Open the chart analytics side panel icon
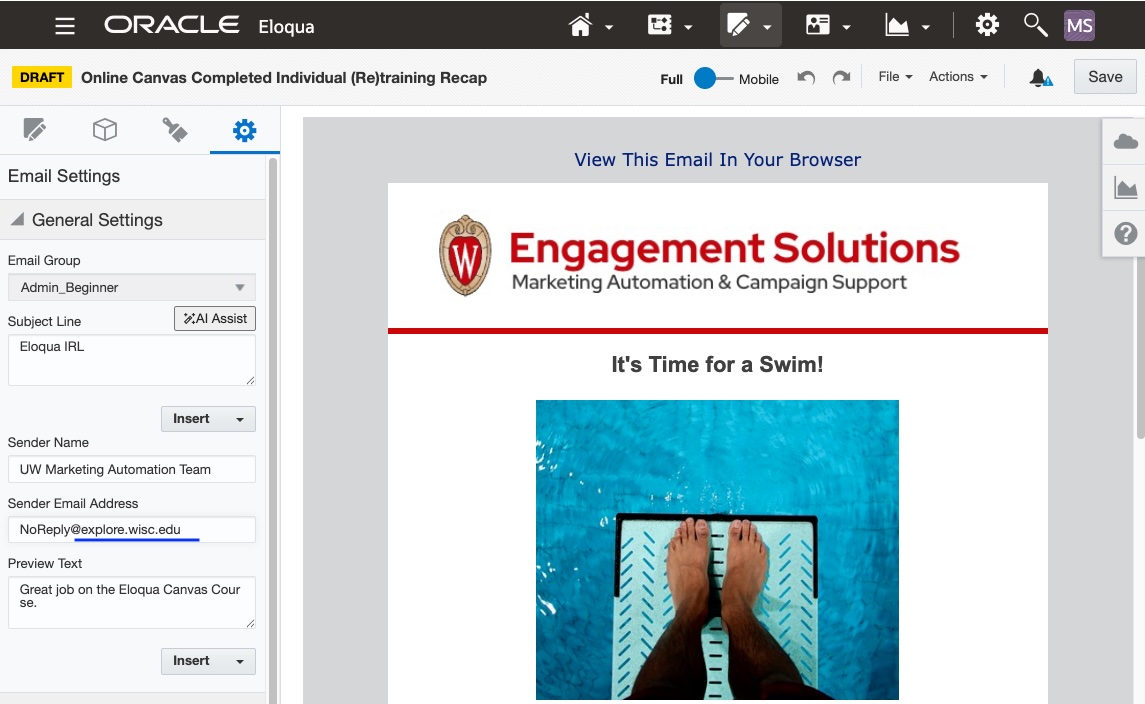 pos(1125,188)
